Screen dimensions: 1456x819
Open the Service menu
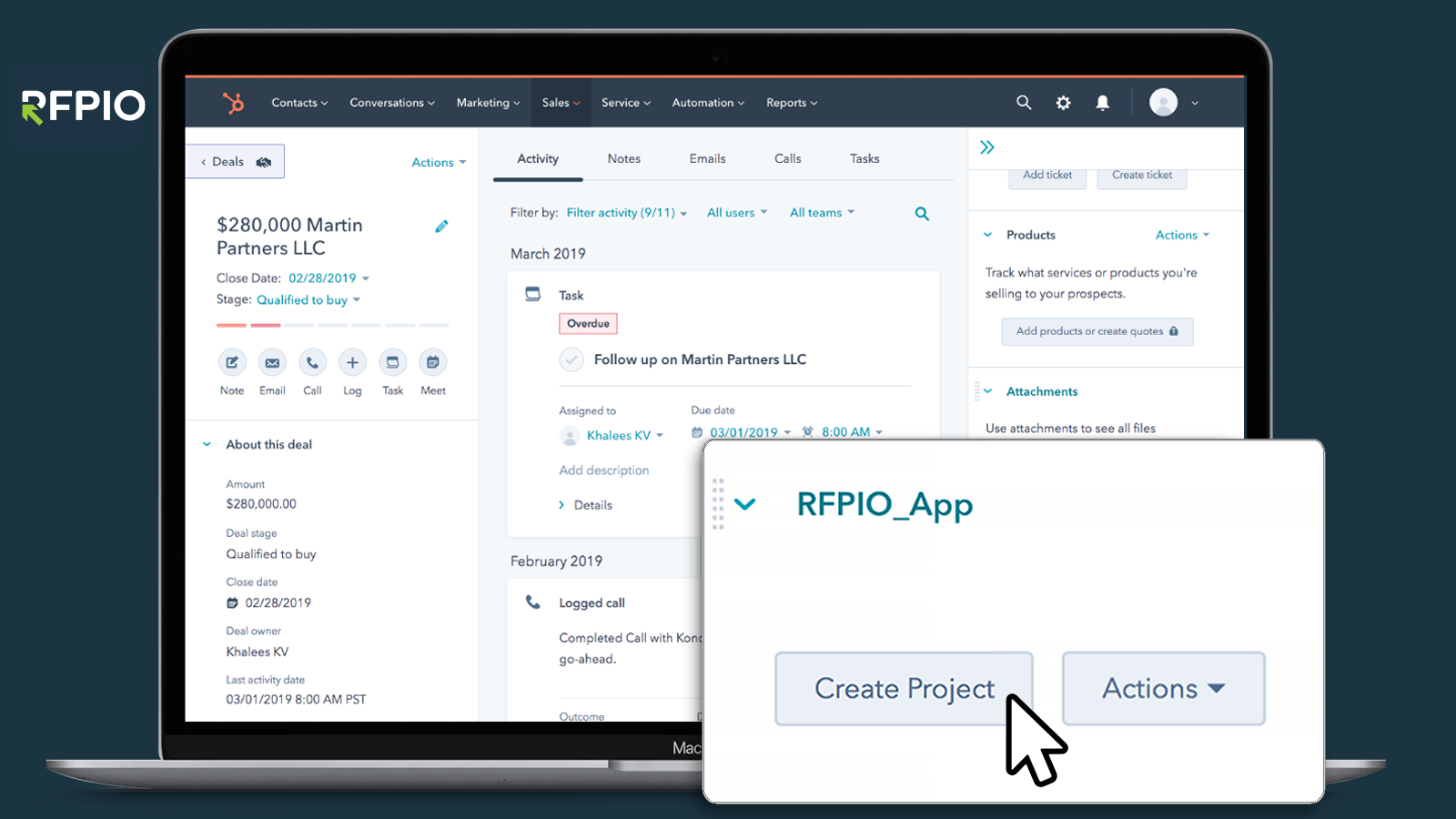click(x=626, y=103)
